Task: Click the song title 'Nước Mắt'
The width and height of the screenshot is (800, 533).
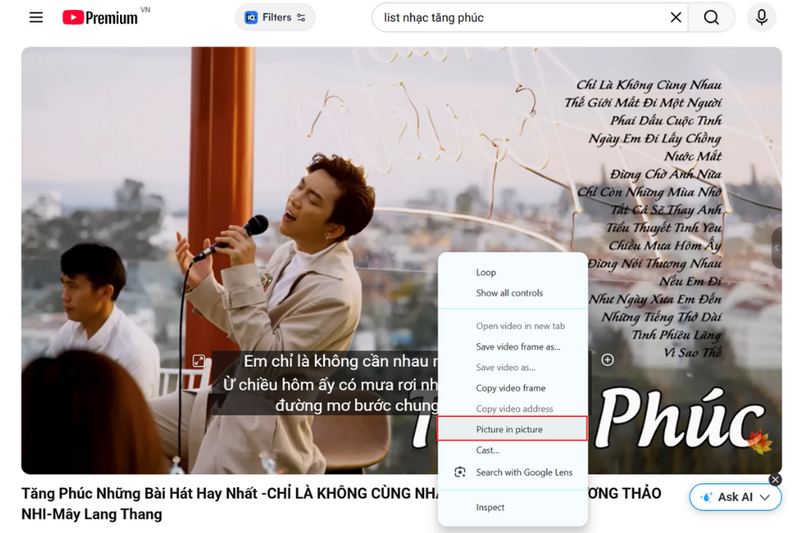Action: pos(693,156)
